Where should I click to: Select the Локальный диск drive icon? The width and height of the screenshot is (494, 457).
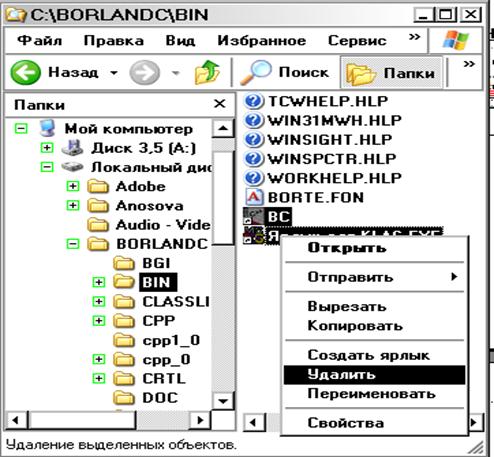(72, 167)
